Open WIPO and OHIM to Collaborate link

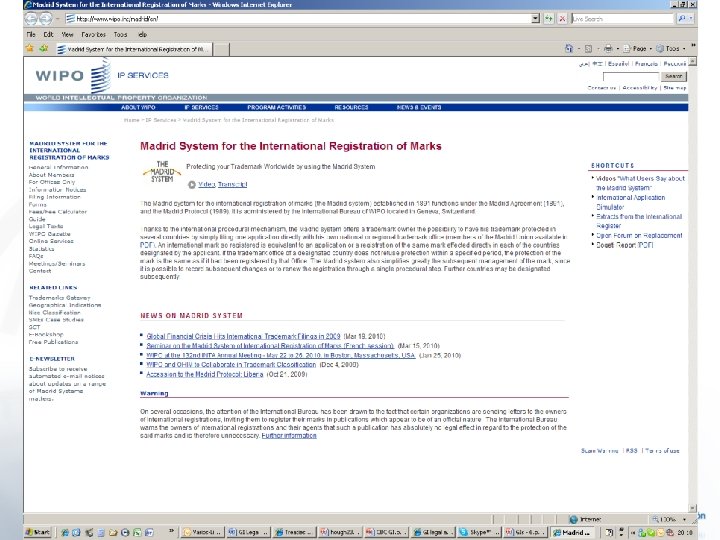[x=231, y=364]
